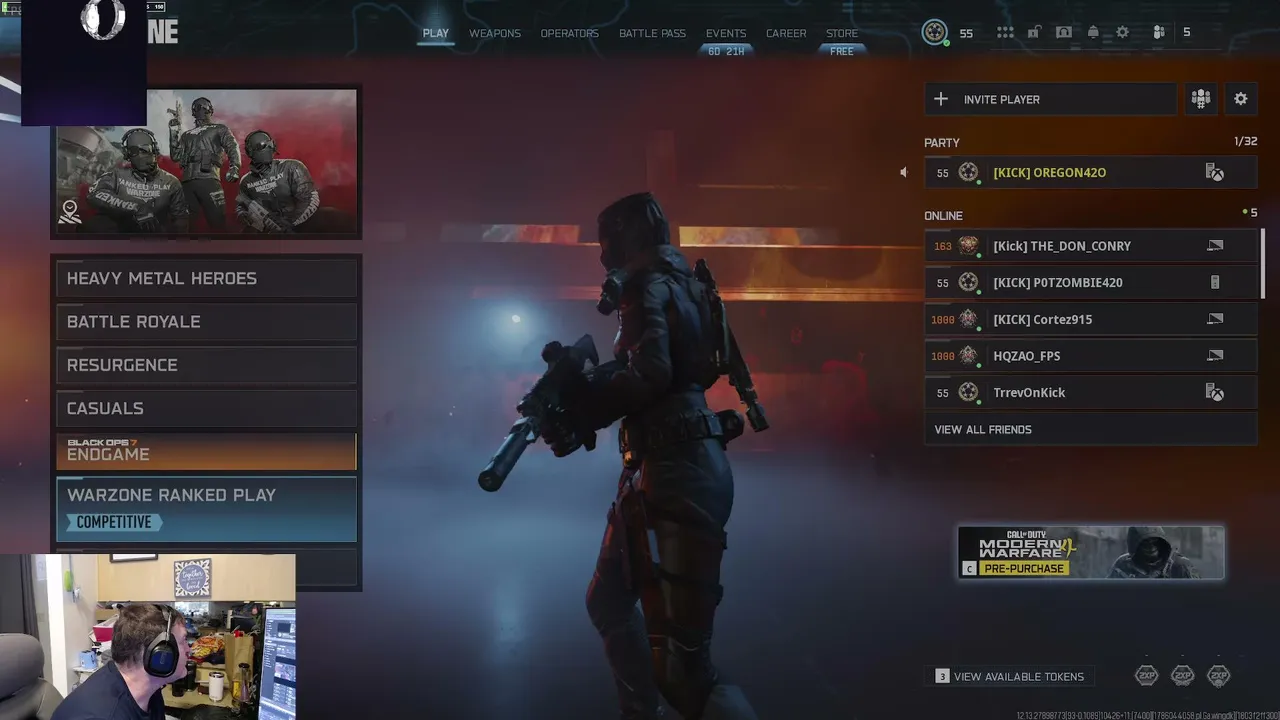Select Resurgence mode
The image size is (1280, 720).
pyautogui.click(x=206, y=365)
